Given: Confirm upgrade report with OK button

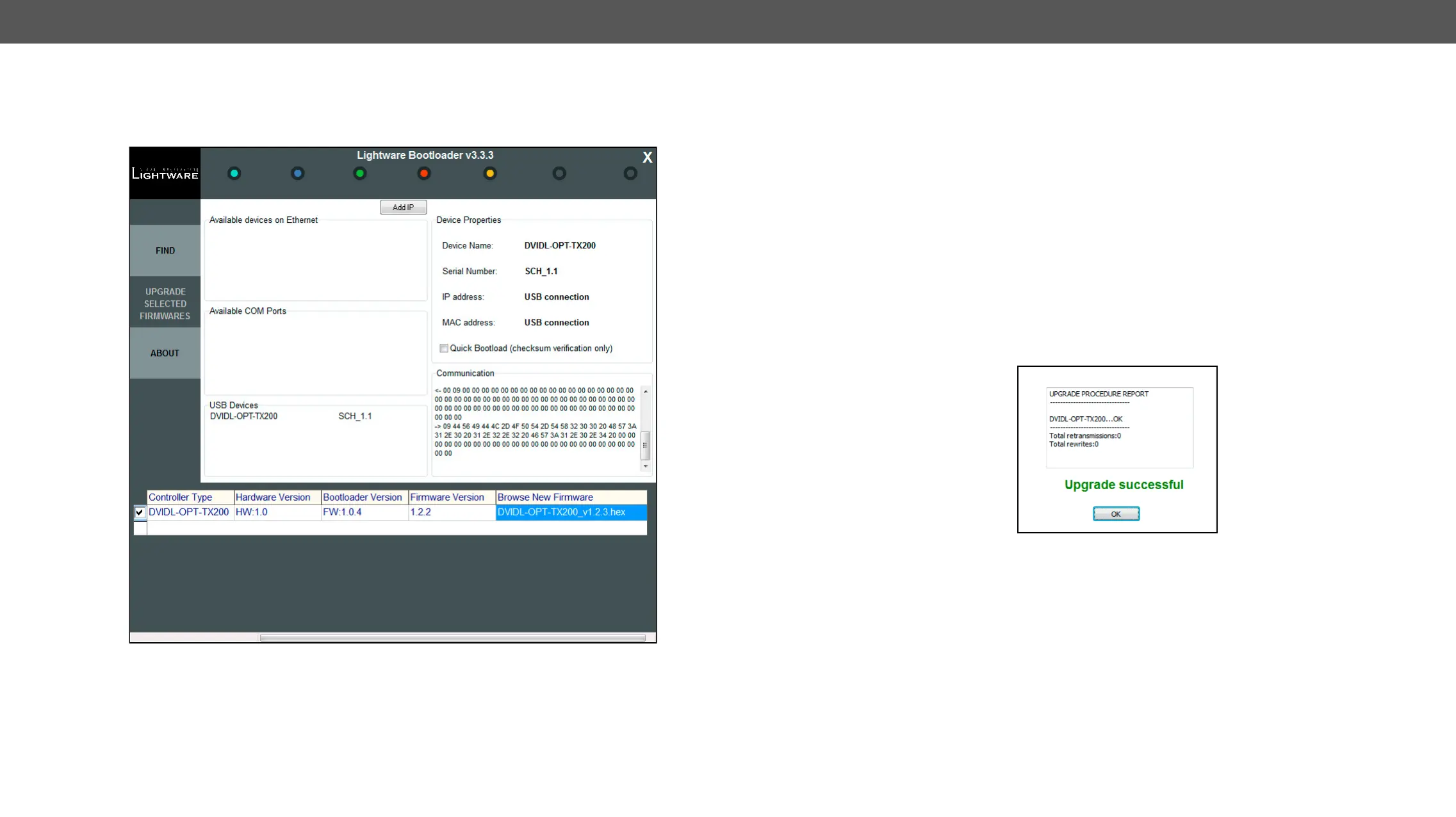Looking at the screenshot, I should tap(1116, 514).
